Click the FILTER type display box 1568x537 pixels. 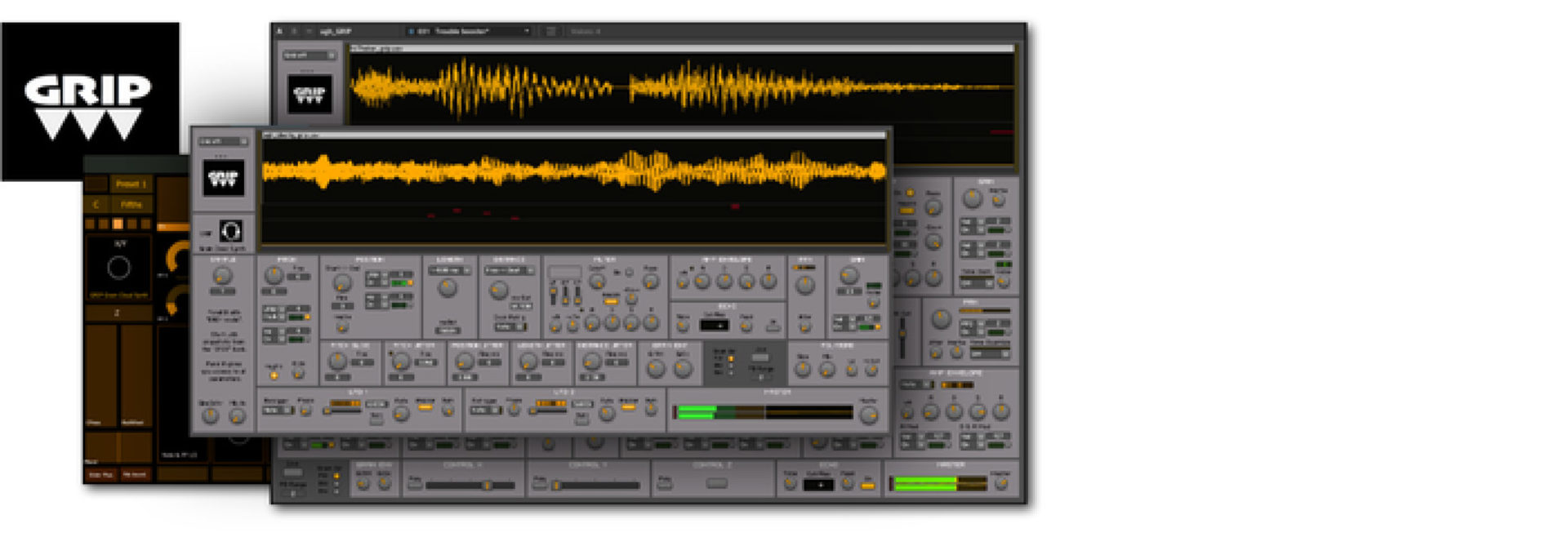563,273
